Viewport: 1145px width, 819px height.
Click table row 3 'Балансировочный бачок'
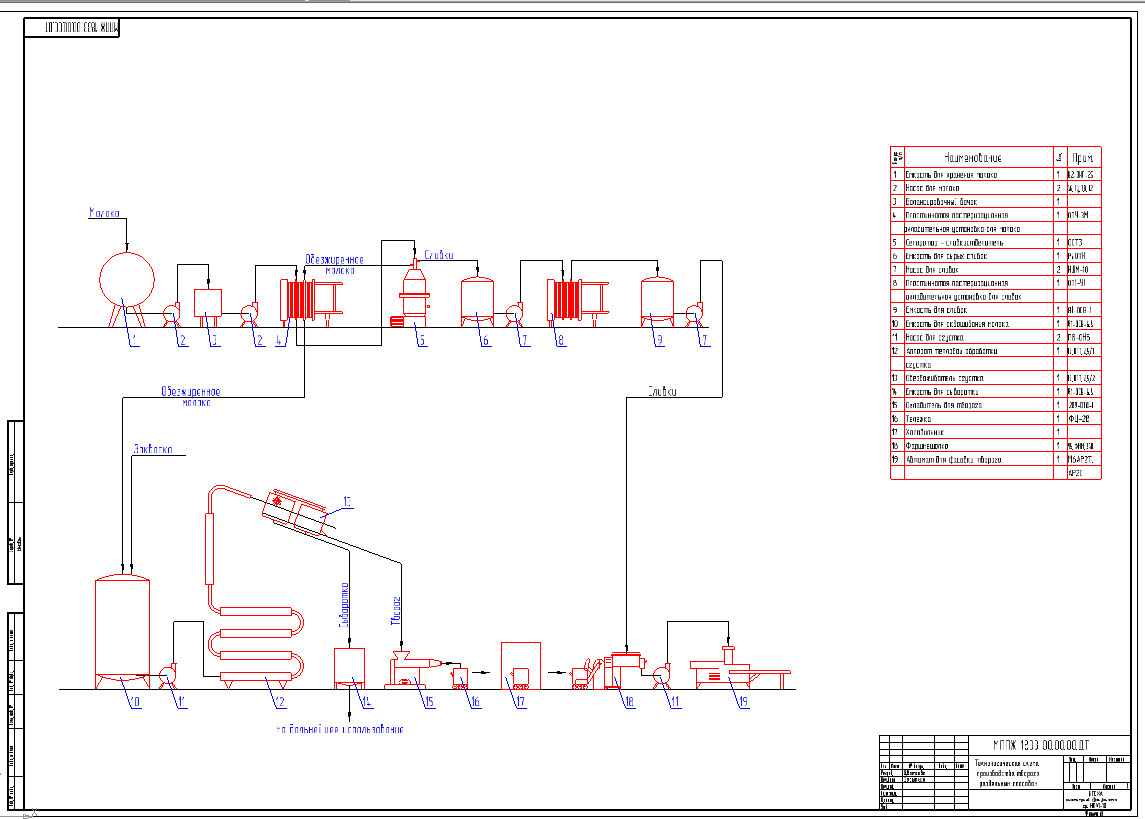coord(995,201)
